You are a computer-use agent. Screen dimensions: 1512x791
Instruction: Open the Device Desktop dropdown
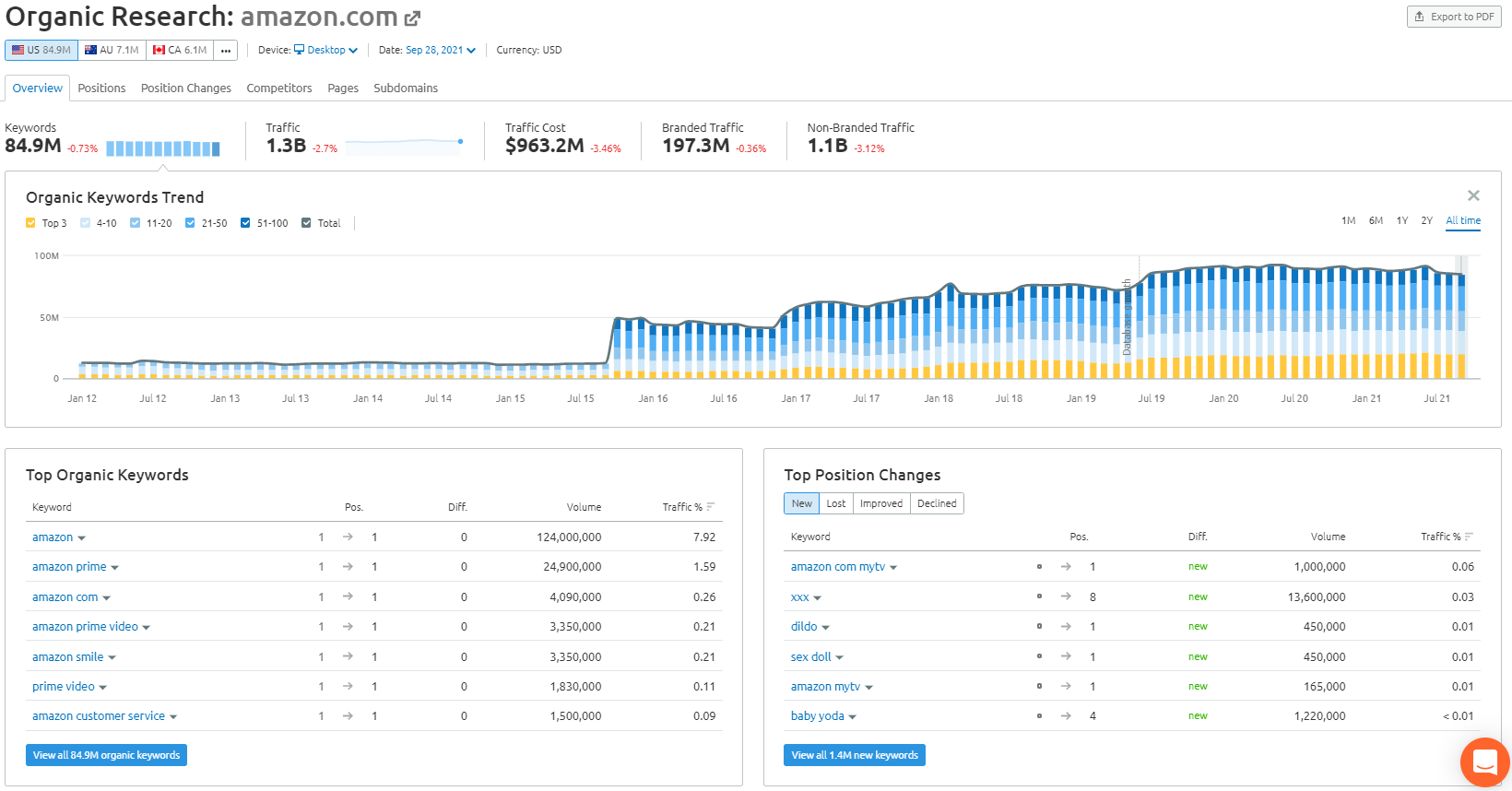pyautogui.click(x=325, y=50)
